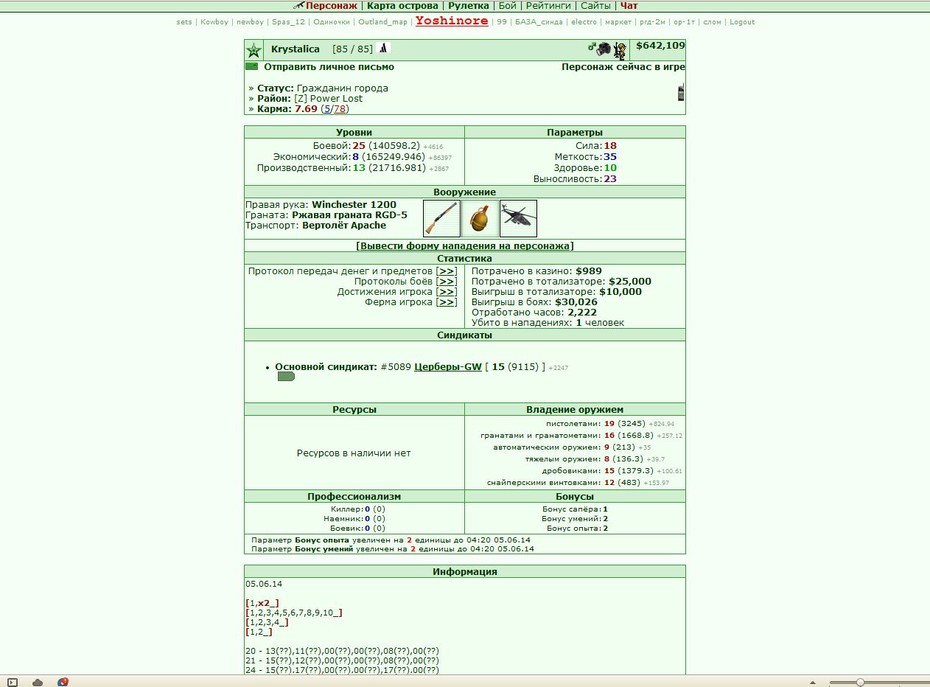Click the rusty RGD-5 grenade image

480,218
